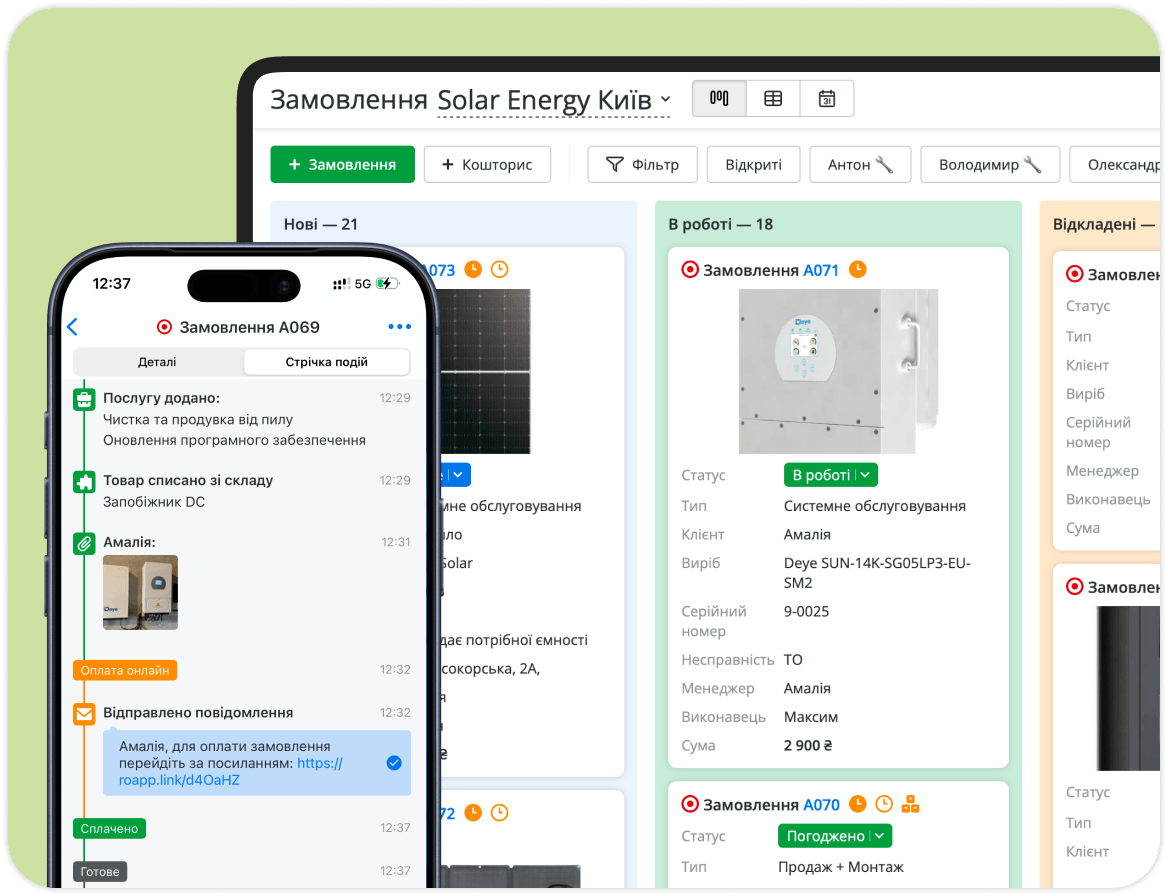The height and width of the screenshot is (896, 1168).
Task: Click the warehouse boxes icon on order A070
Action: coord(910,804)
